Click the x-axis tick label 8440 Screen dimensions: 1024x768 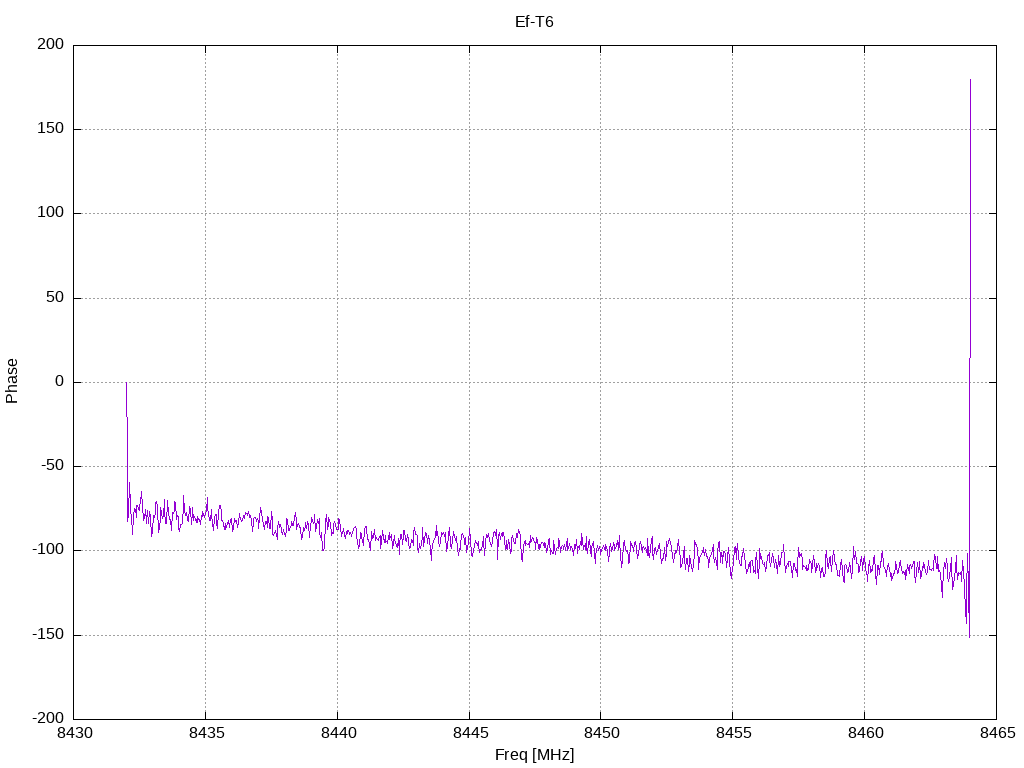tap(338, 733)
